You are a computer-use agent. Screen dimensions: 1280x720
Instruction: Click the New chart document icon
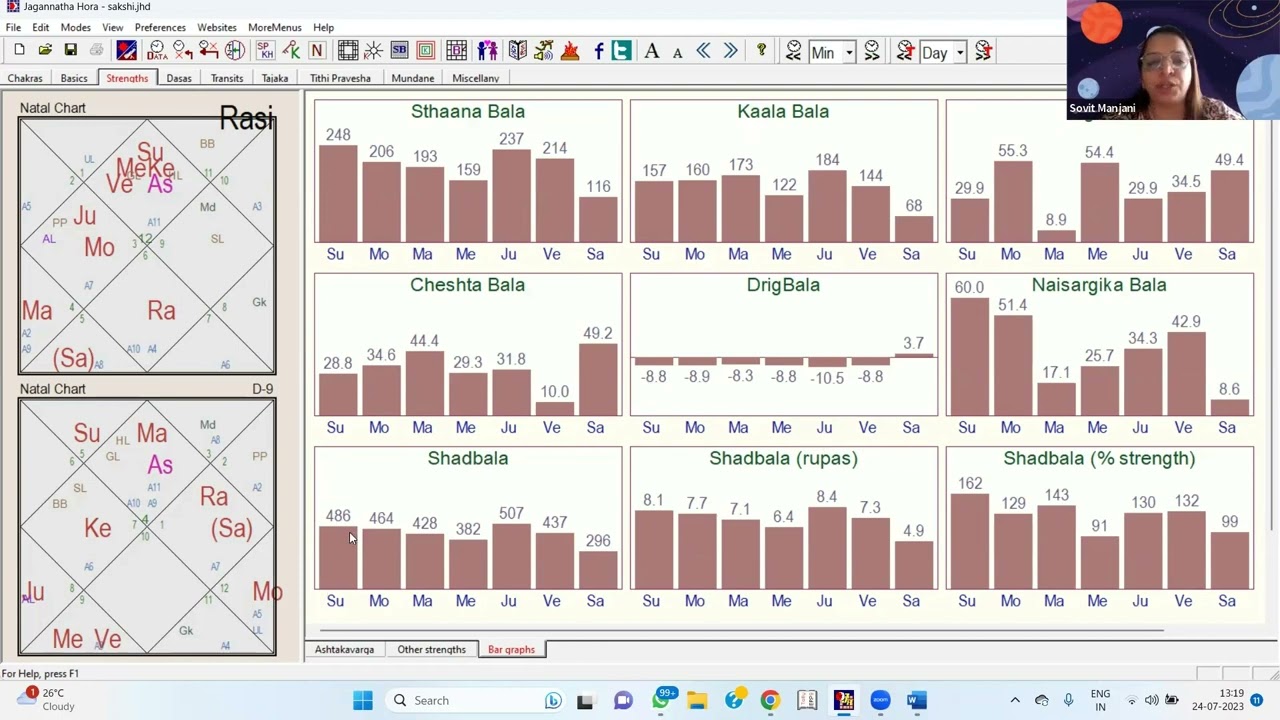19,51
